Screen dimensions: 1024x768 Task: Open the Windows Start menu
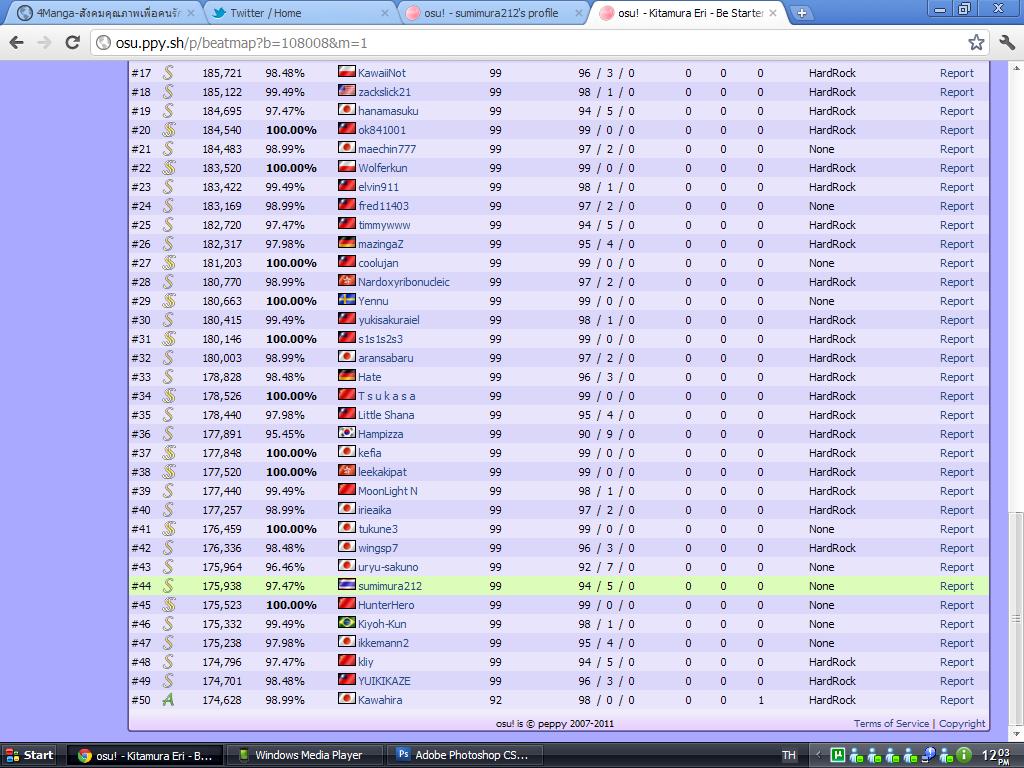(x=29, y=755)
